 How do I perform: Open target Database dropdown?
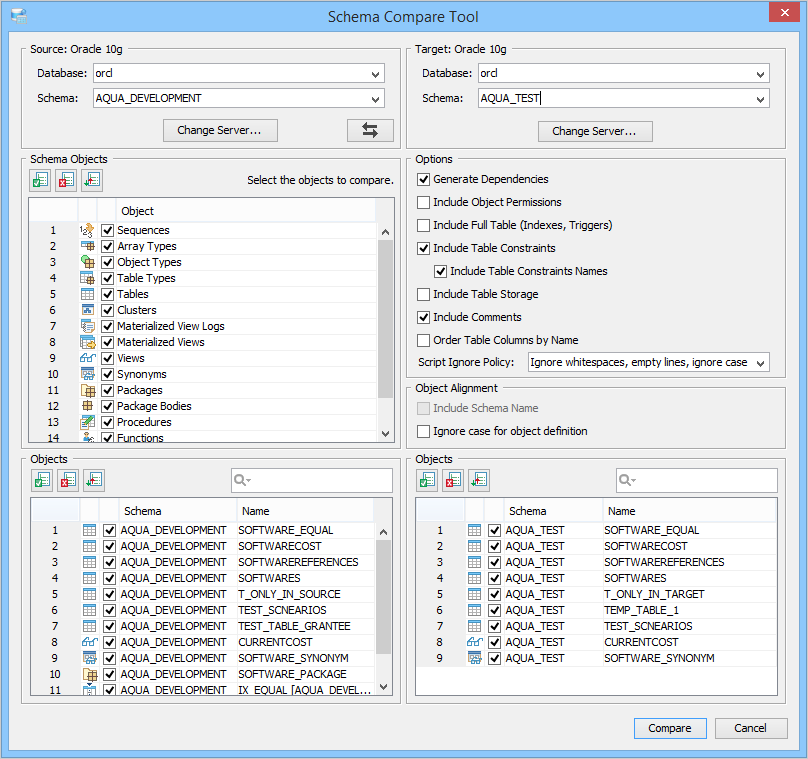760,74
